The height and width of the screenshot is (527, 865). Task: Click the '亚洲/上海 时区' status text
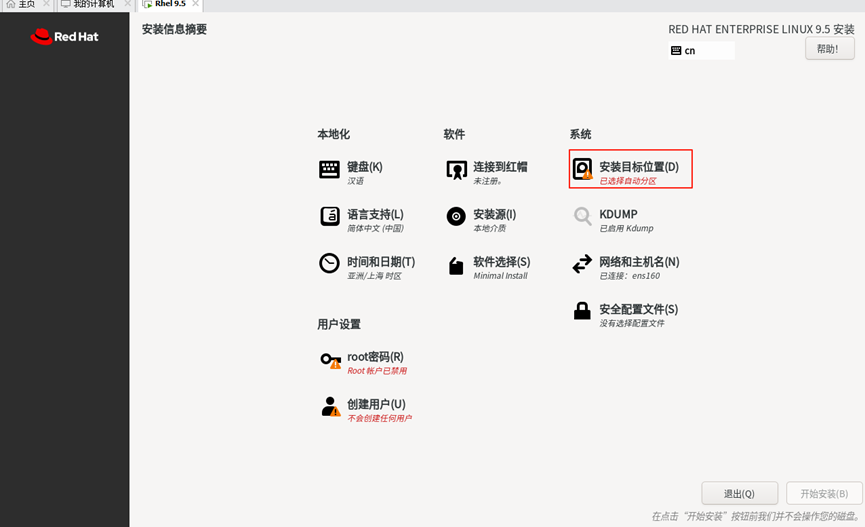tap(374, 276)
